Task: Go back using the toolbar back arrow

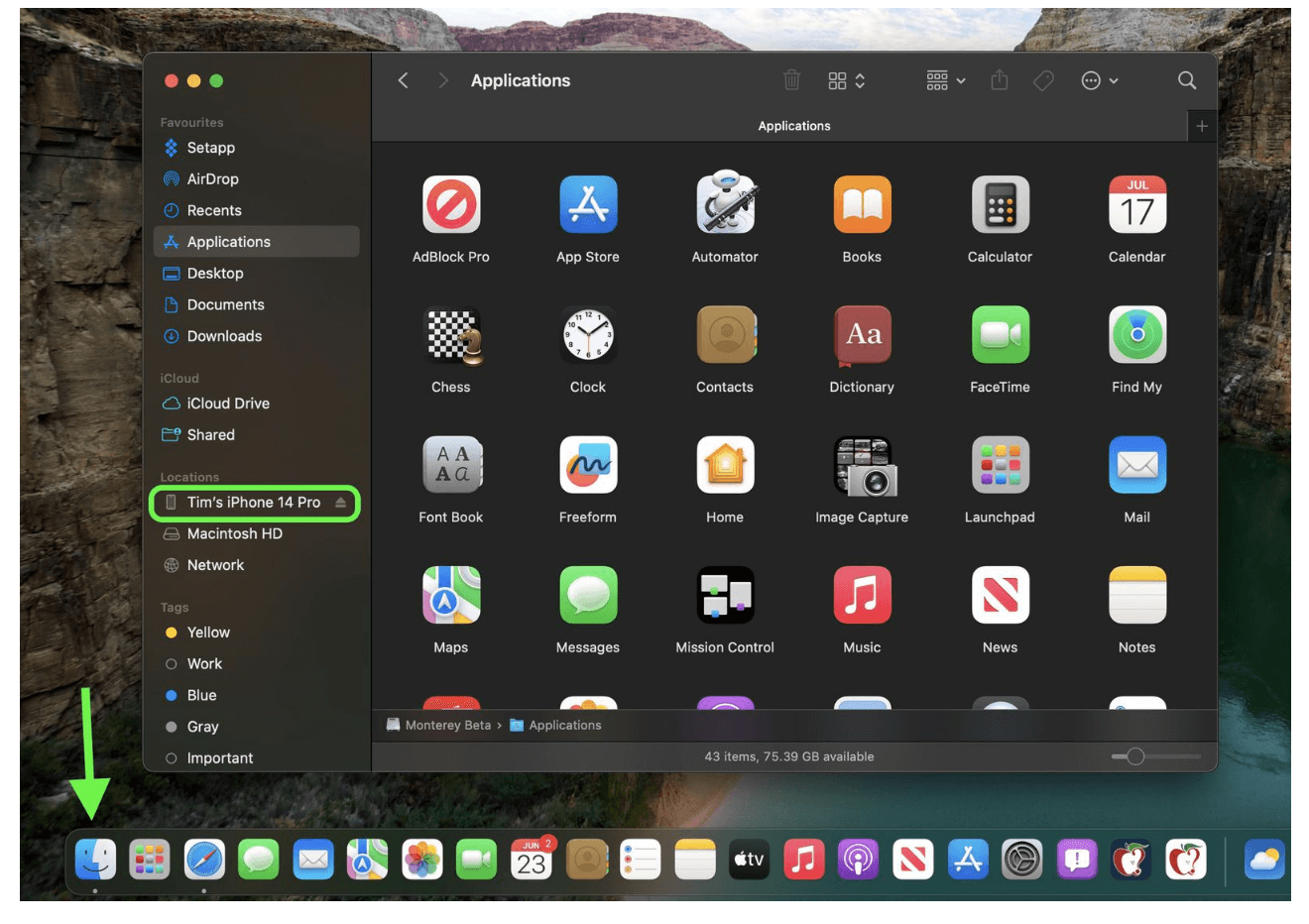Action: (x=403, y=80)
